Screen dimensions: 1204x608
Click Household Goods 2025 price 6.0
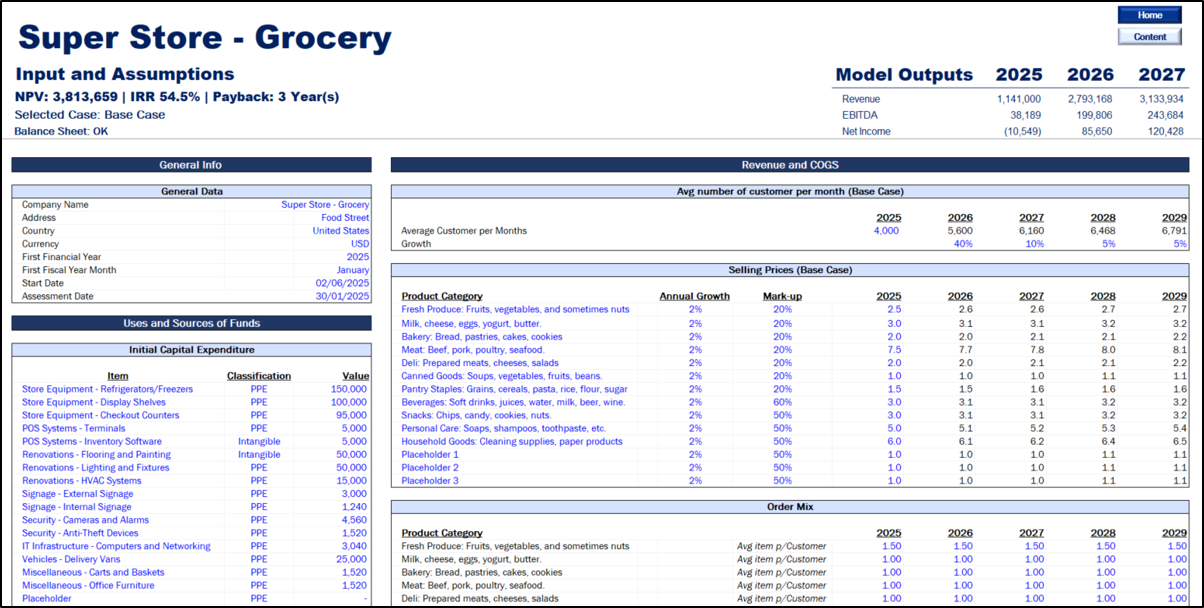coord(893,441)
